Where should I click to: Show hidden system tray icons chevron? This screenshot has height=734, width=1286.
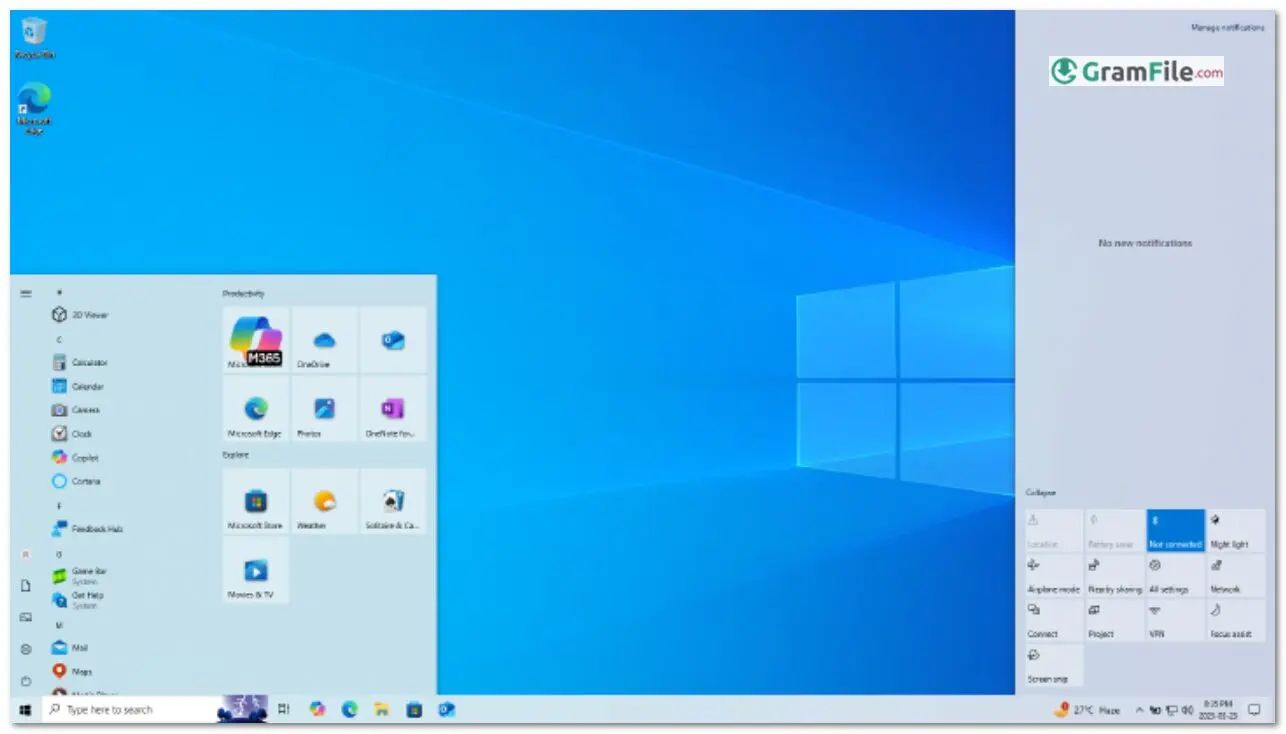coord(1137,710)
